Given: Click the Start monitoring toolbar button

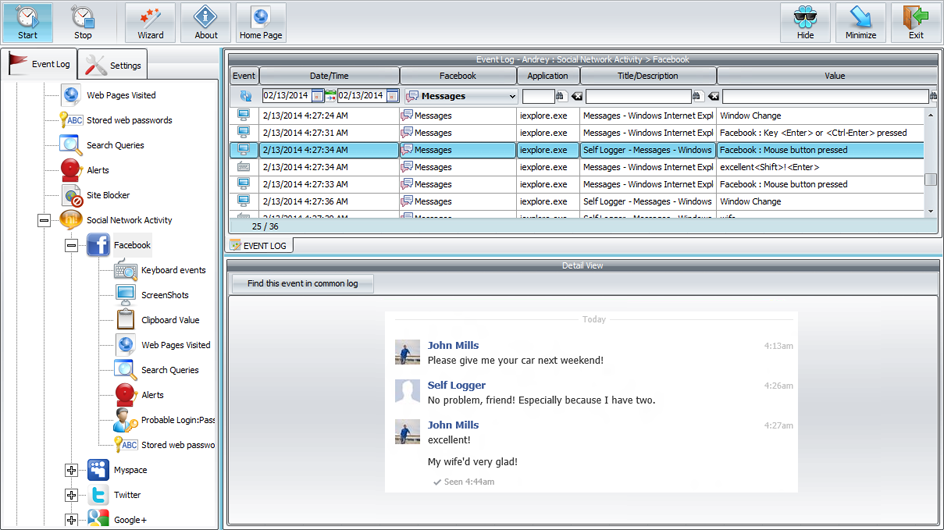Looking at the screenshot, I should (27, 22).
